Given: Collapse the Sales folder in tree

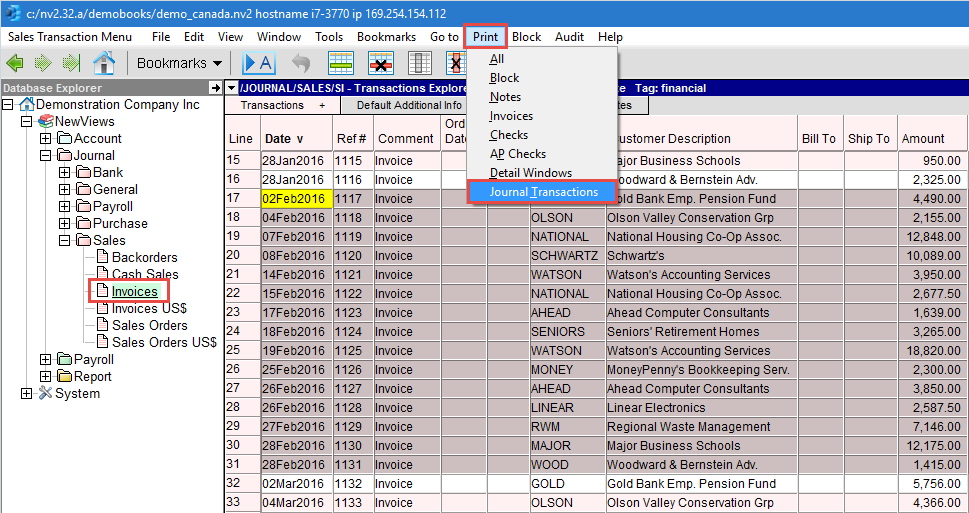Looking at the screenshot, I should (x=64, y=241).
